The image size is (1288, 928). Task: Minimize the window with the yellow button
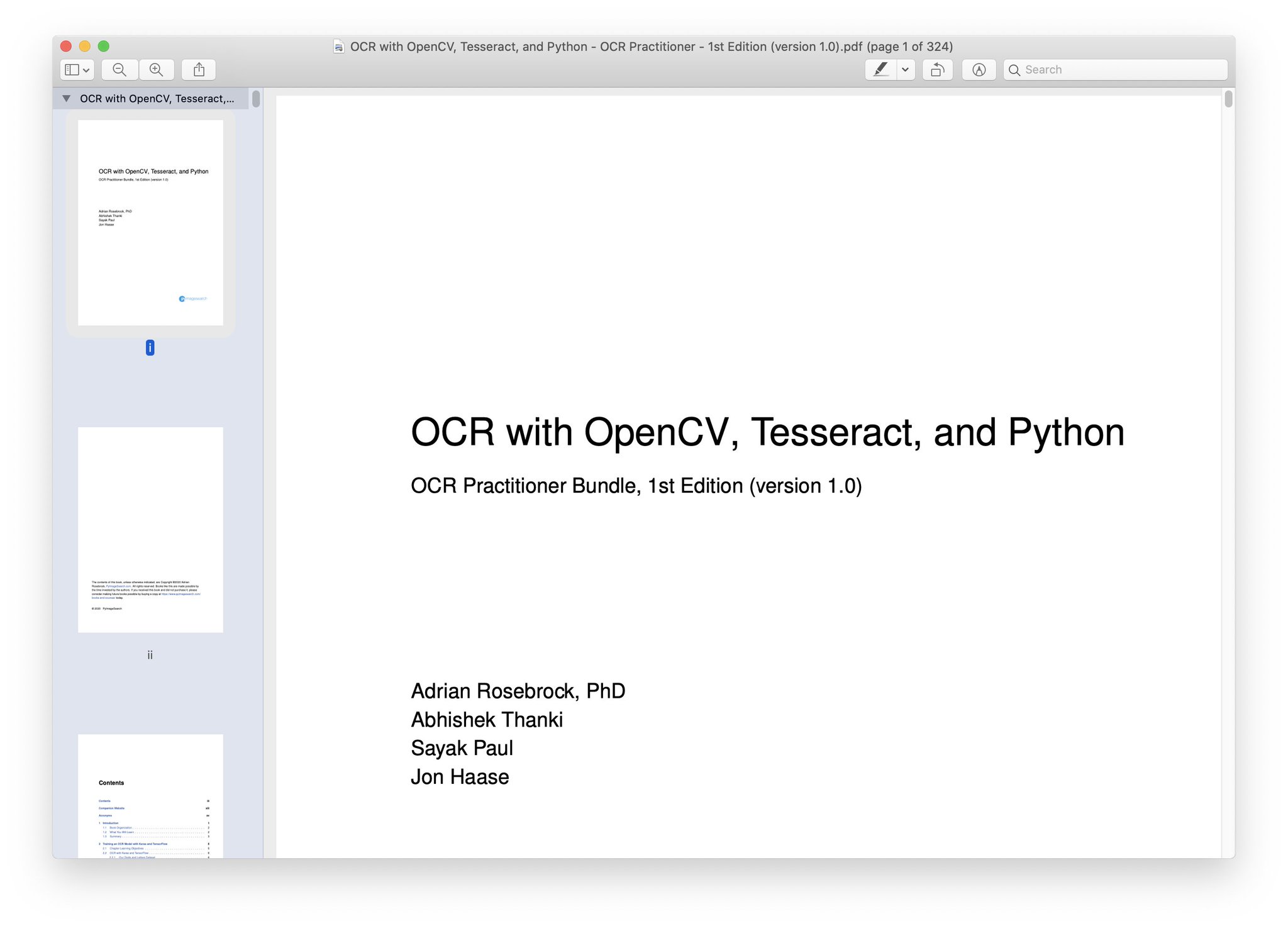point(85,46)
